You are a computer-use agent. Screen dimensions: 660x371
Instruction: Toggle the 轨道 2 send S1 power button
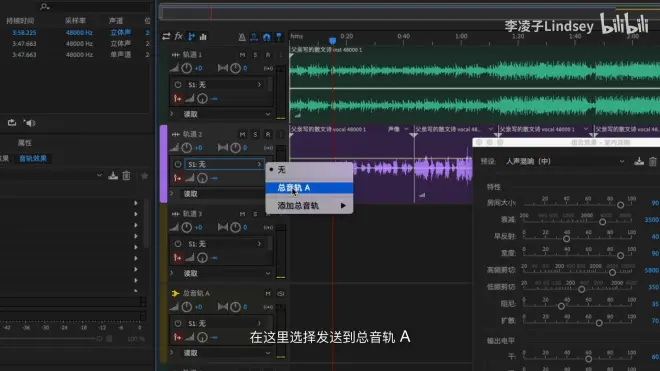pyautogui.click(x=178, y=164)
